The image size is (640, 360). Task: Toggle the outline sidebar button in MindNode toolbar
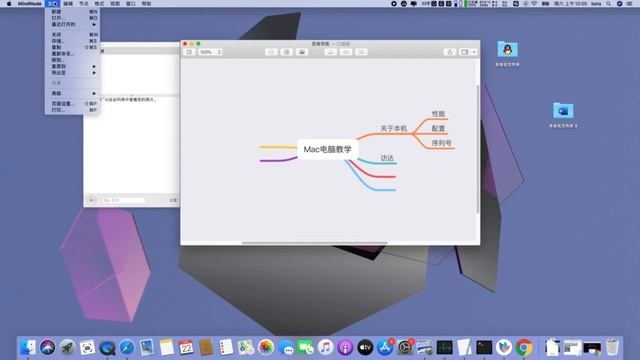(189, 52)
